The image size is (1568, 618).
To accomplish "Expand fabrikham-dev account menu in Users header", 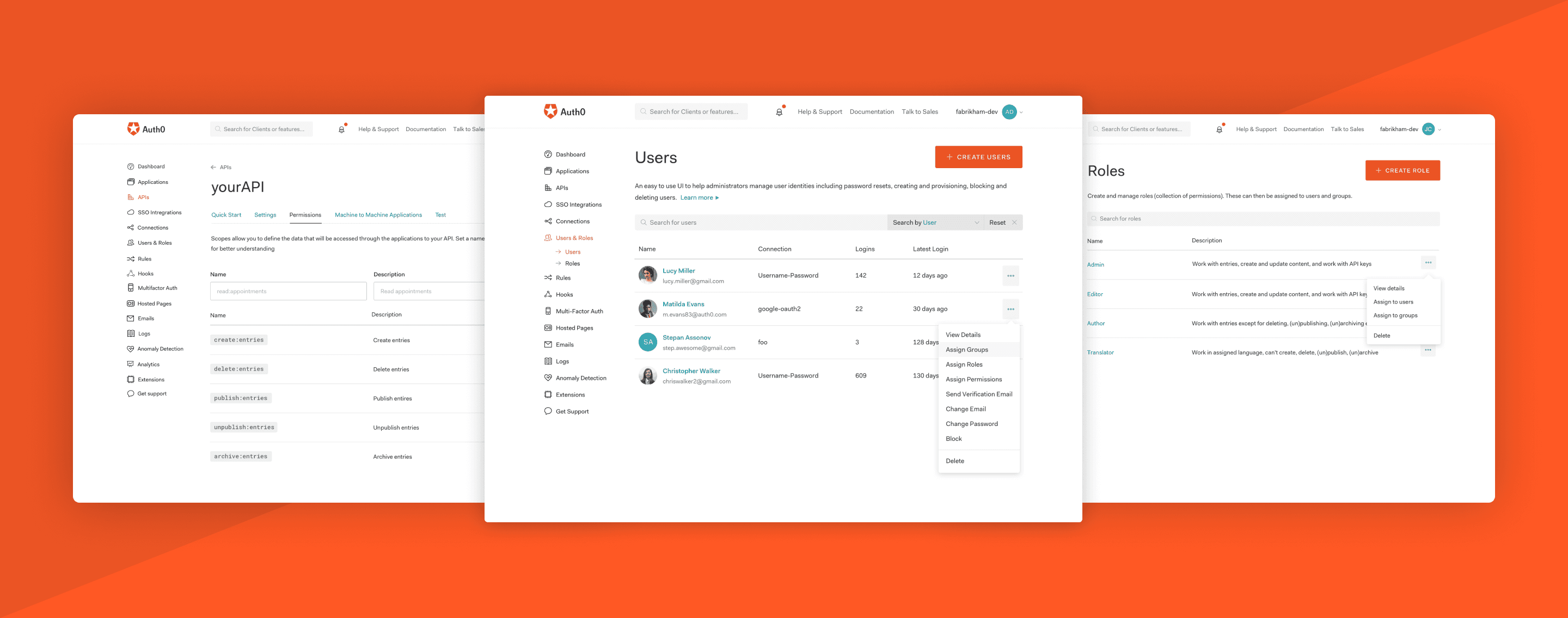I will pyautogui.click(x=1021, y=113).
